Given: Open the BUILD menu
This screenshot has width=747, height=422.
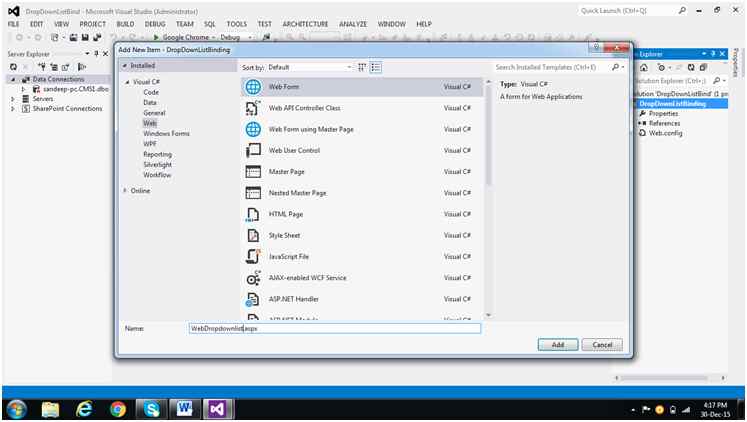Looking at the screenshot, I should [125, 24].
